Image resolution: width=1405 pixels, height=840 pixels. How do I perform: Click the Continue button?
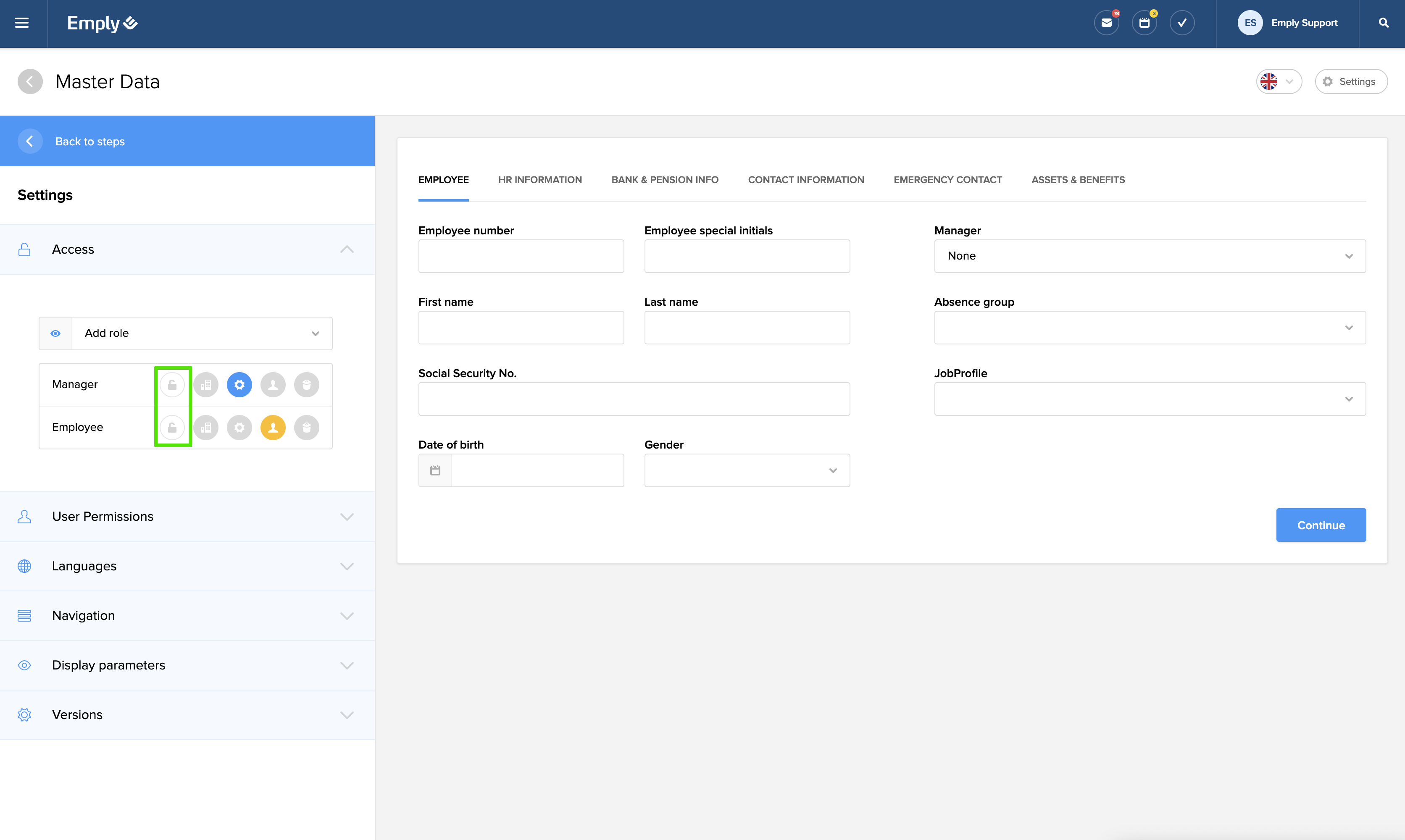pos(1320,525)
